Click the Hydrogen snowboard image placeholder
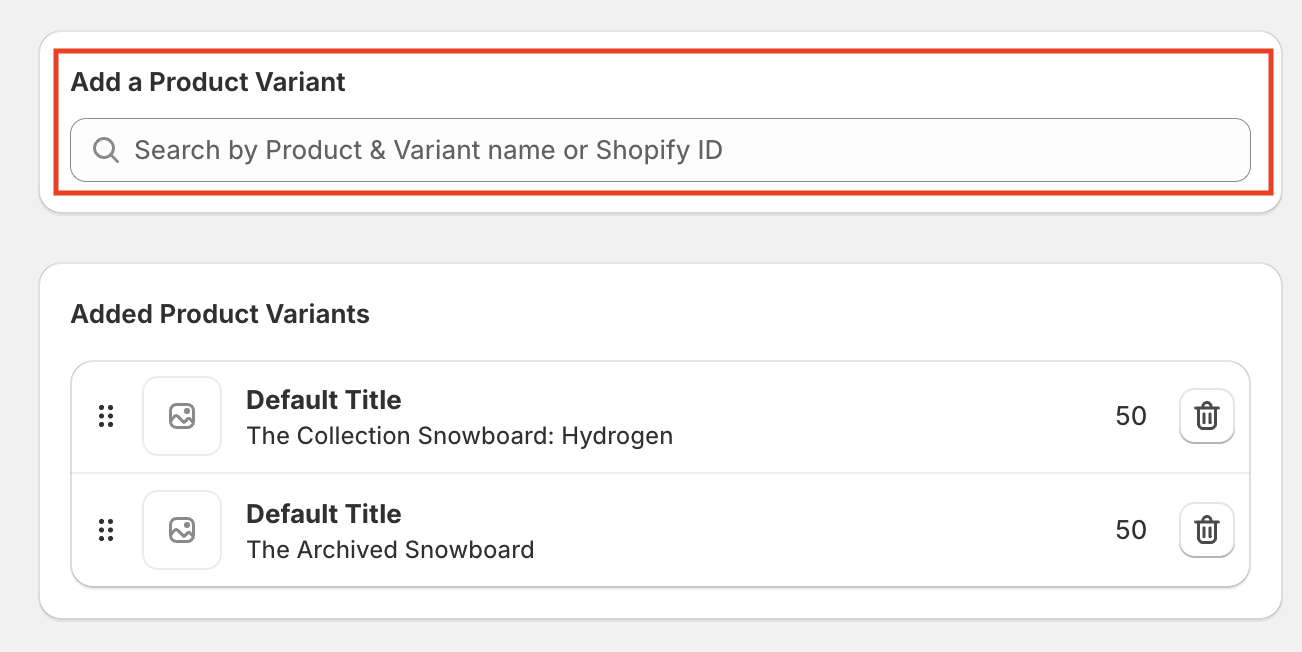 pos(182,416)
